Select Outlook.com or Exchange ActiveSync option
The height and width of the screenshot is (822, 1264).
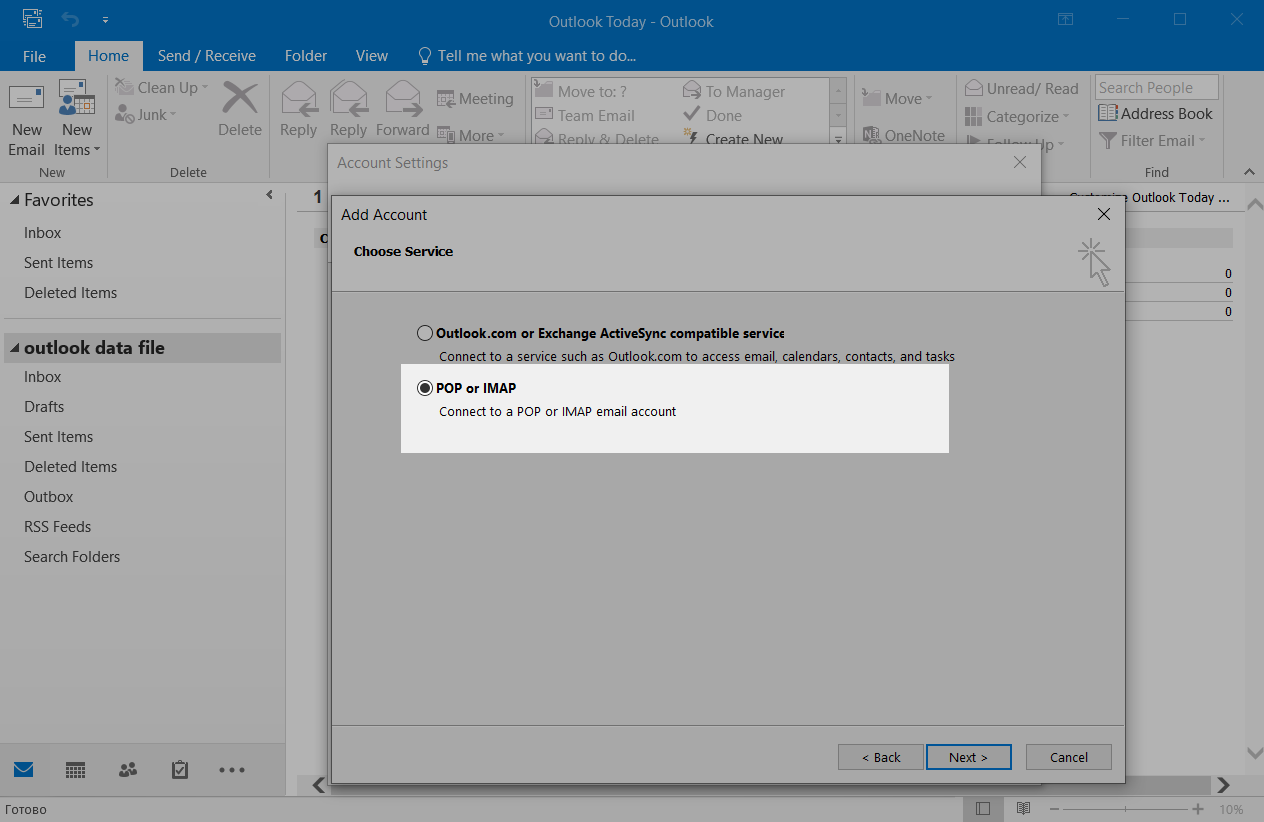(425, 333)
